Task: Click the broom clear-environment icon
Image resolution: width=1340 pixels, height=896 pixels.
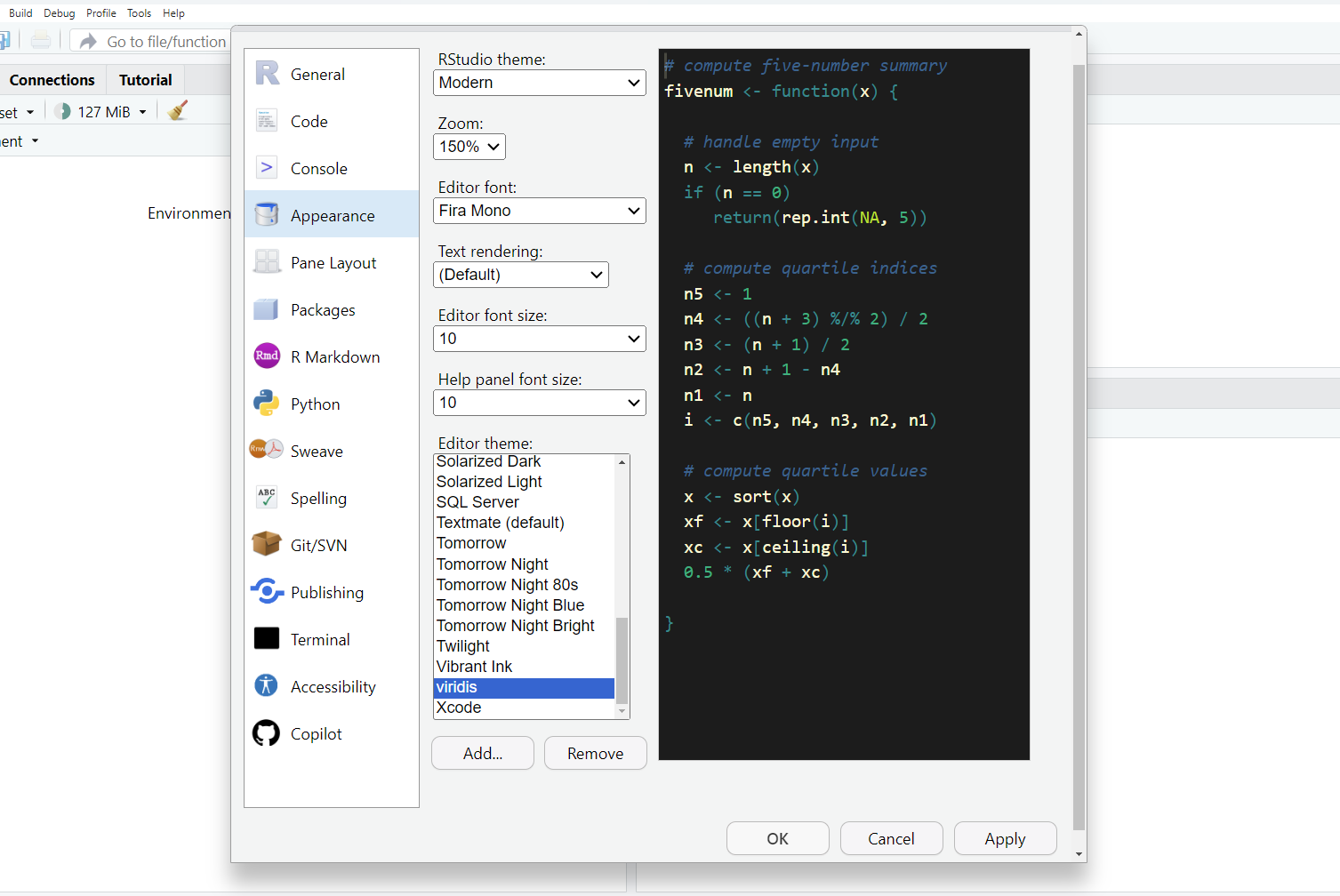Action: click(178, 111)
